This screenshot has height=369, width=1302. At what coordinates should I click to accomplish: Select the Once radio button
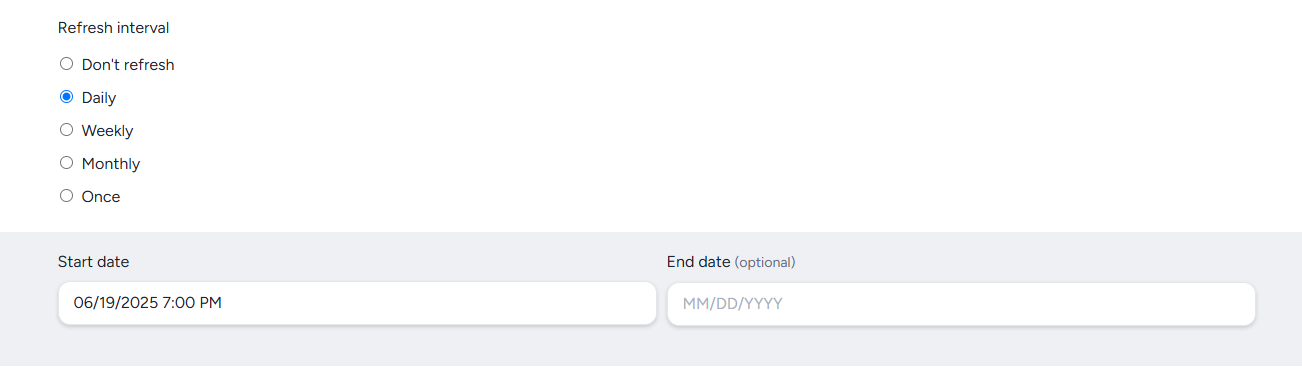tap(67, 196)
